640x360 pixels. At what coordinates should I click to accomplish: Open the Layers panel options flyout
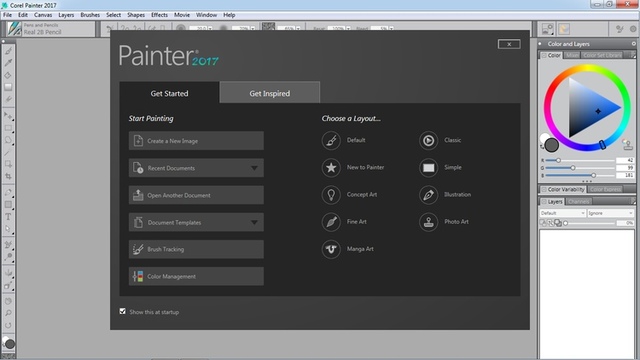pos(633,201)
